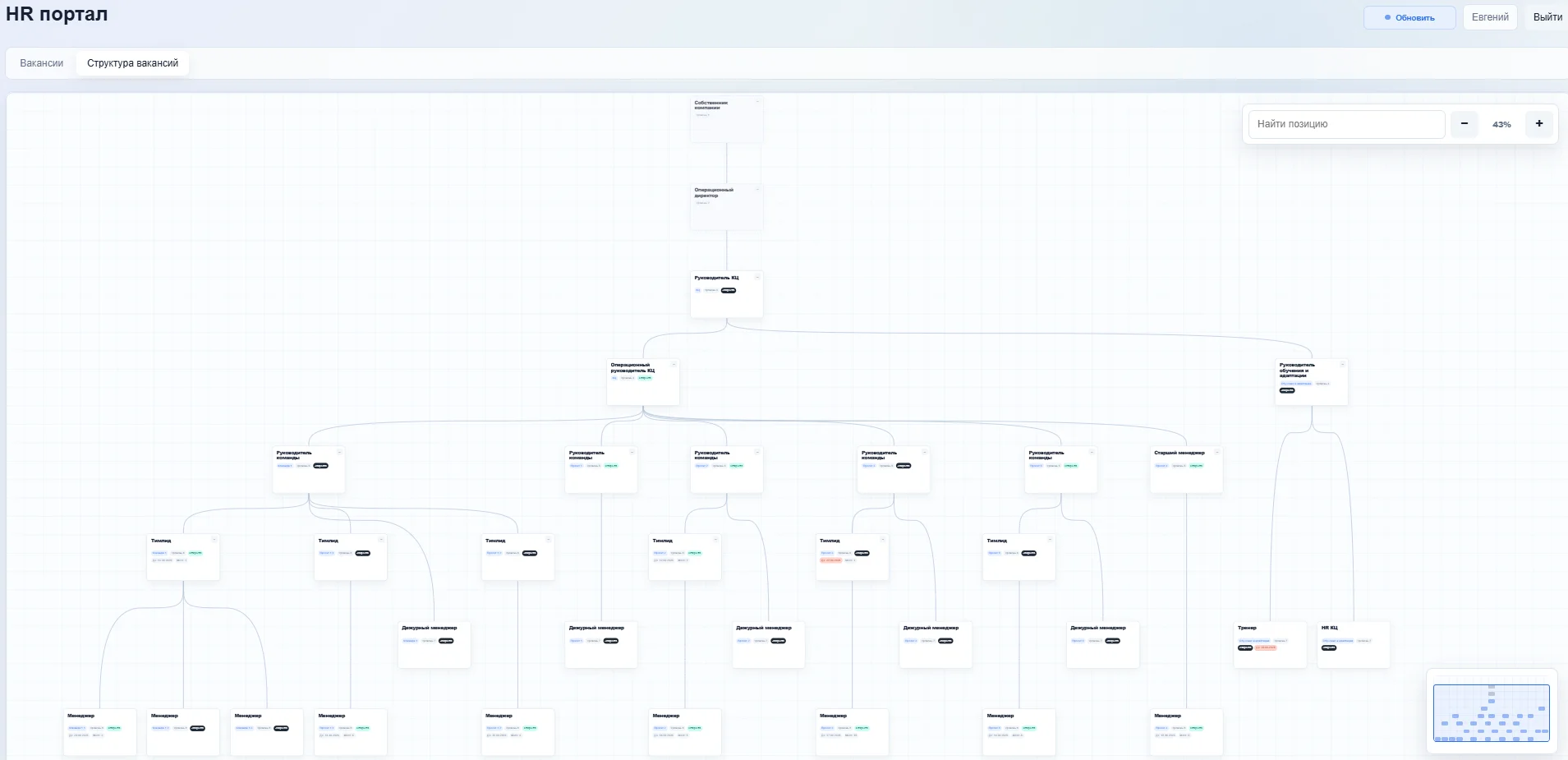Click the dark status badge on Руководитель КЦ
Image resolution: width=1568 pixels, height=760 pixels.
coord(729,290)
